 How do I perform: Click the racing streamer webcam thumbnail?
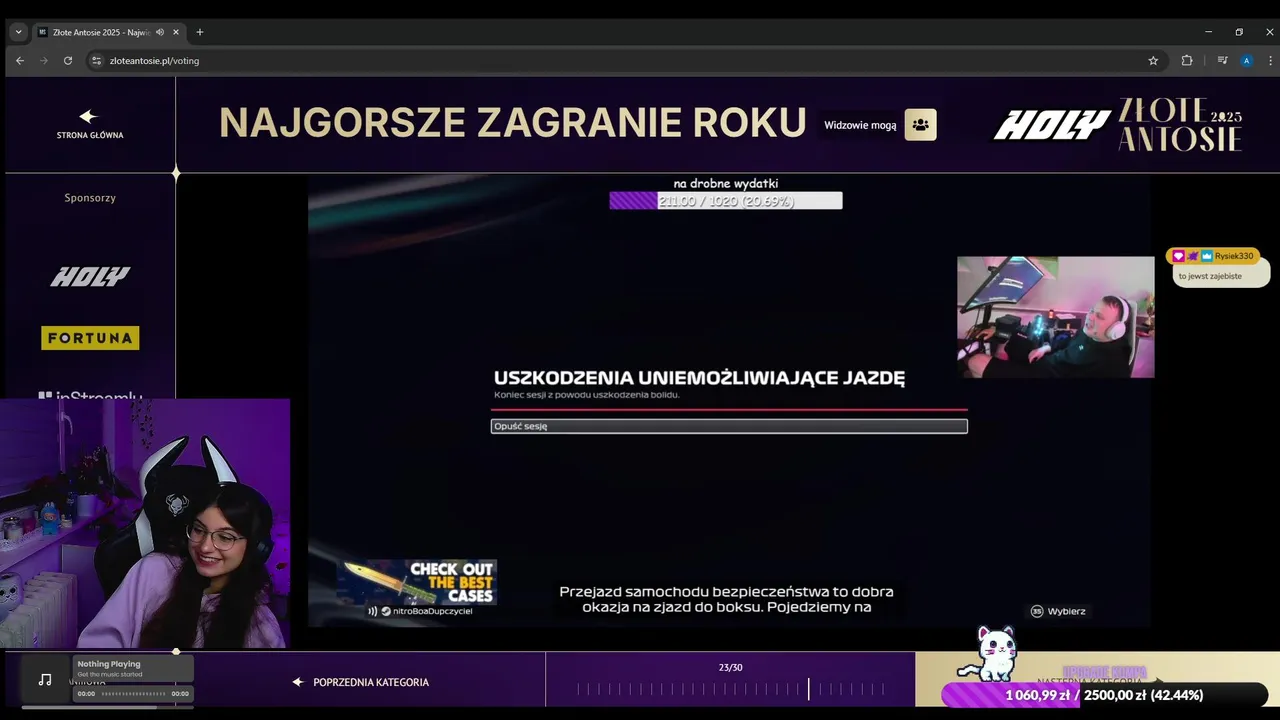coord(1056,317)
